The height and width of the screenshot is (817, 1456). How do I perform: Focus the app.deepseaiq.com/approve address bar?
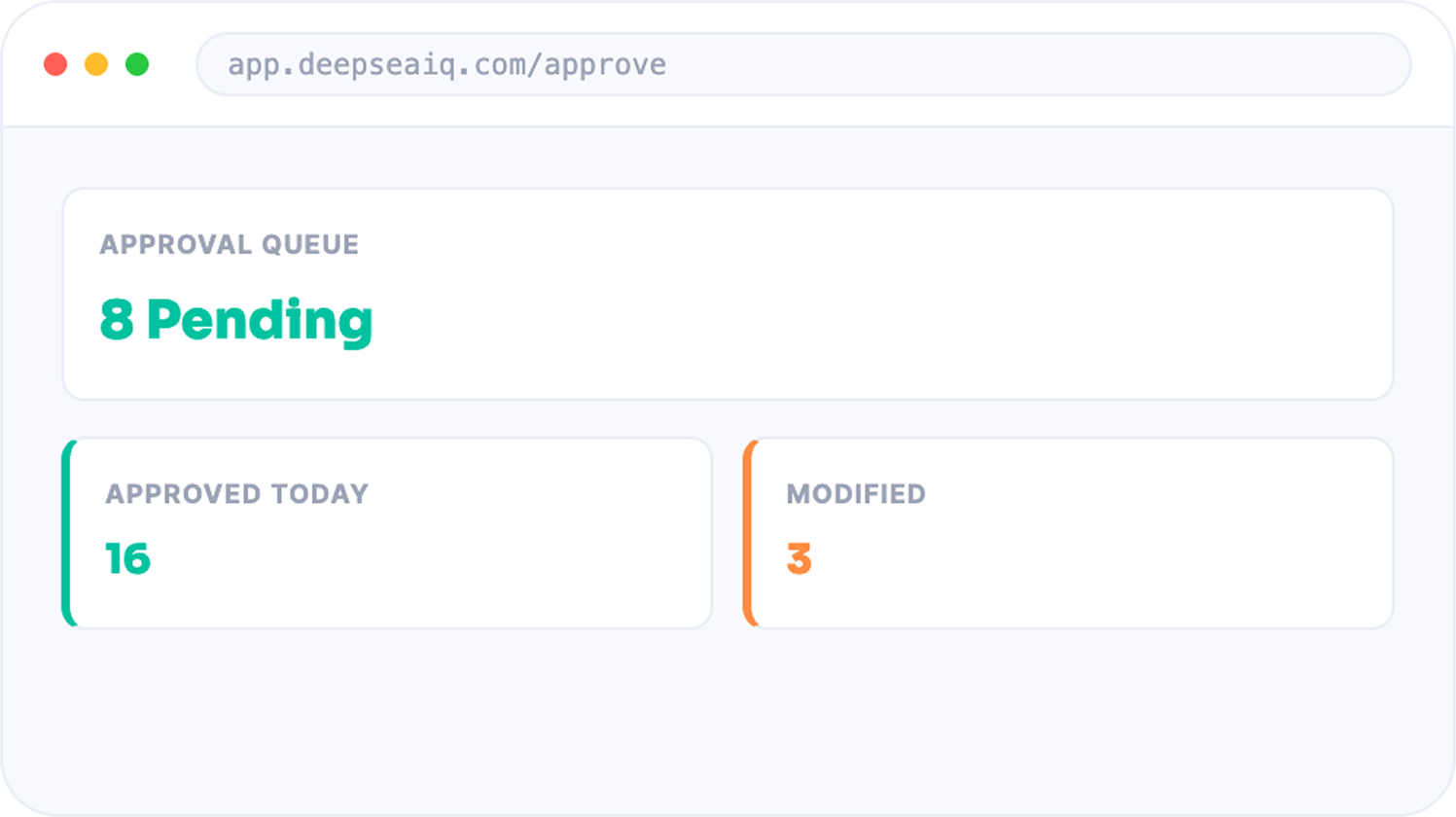point(803,64)
